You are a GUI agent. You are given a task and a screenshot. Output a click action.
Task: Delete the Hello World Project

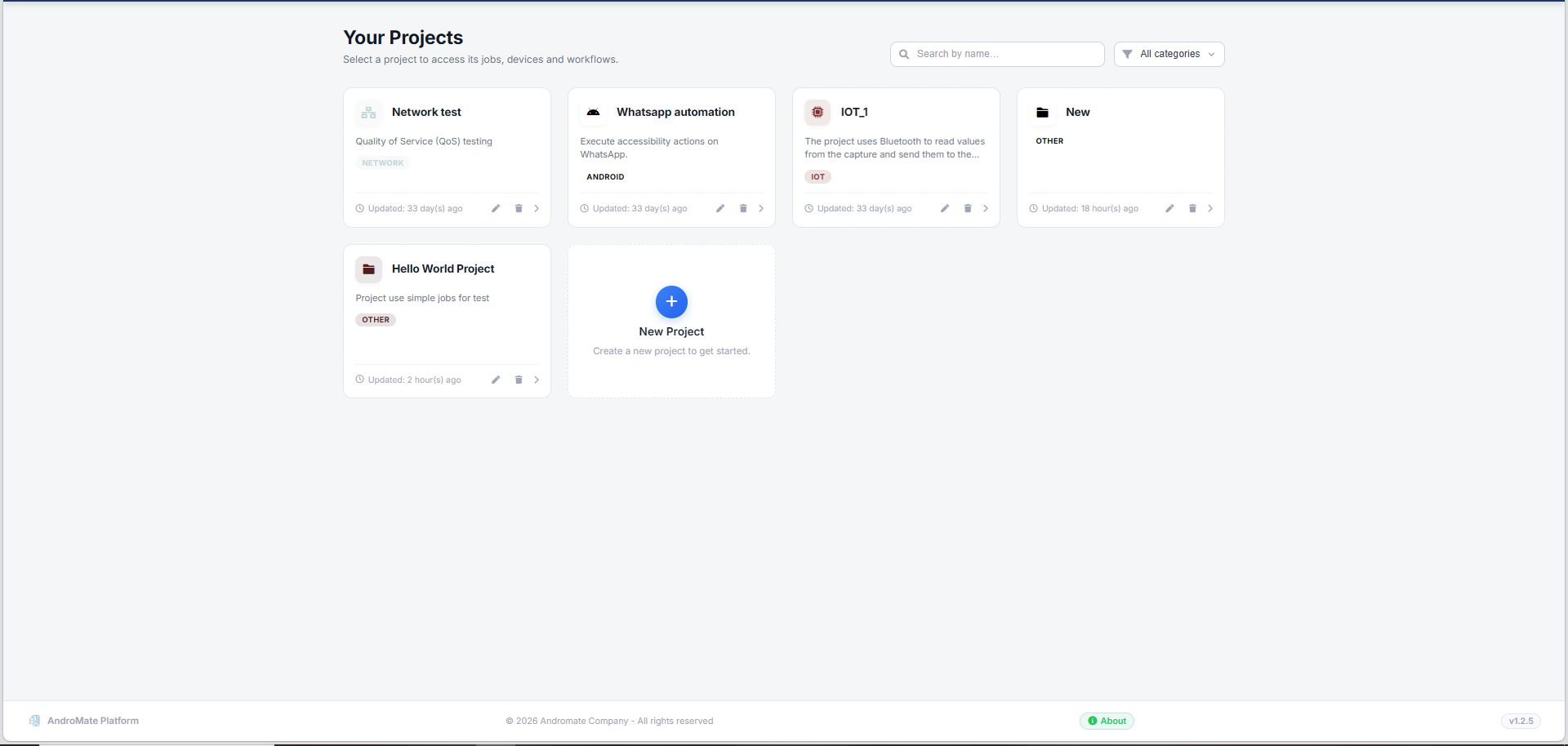[519, 380]
